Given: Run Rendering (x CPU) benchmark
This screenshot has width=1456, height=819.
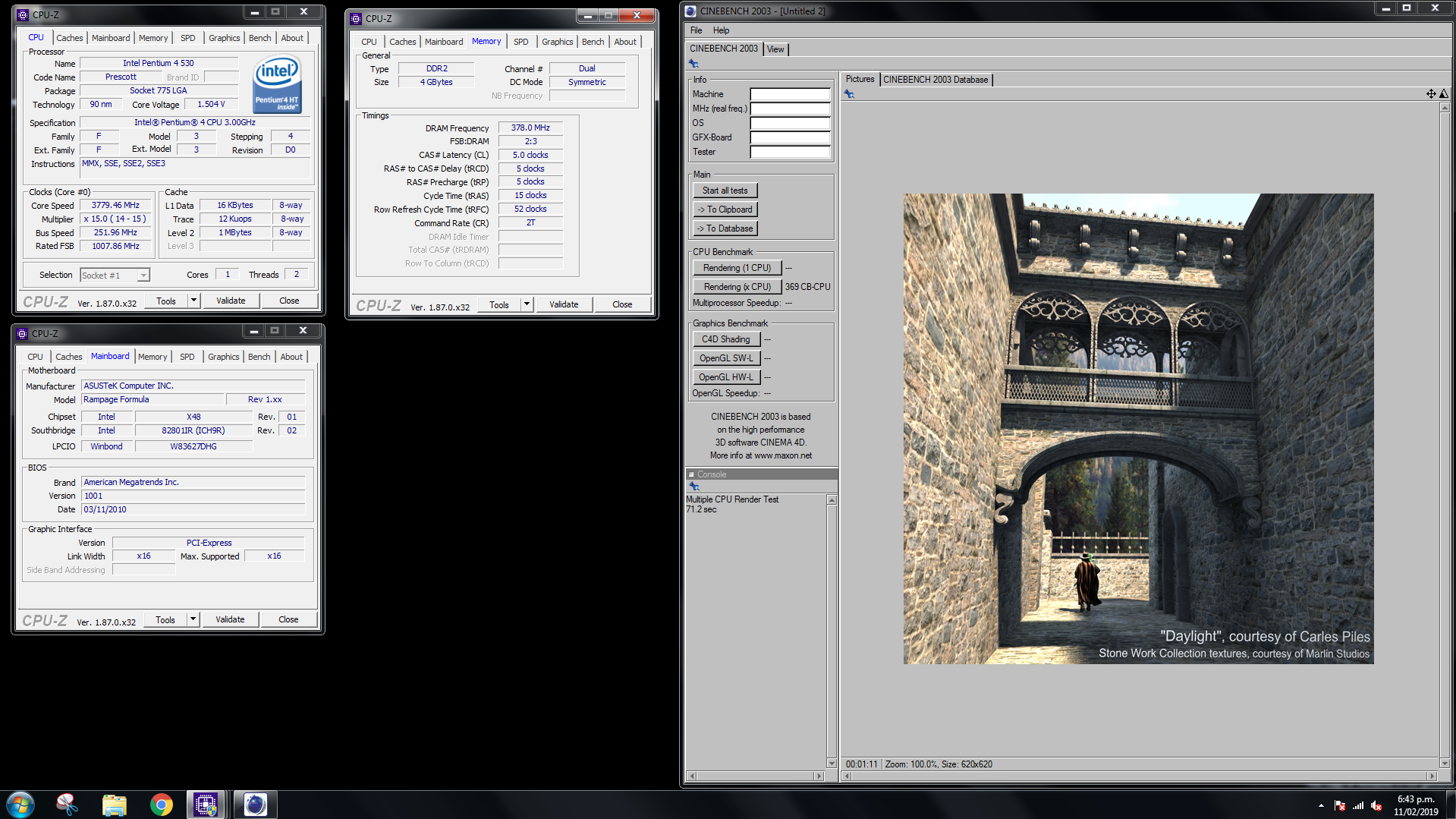Looking at the screenshot, I should point(737,287).
